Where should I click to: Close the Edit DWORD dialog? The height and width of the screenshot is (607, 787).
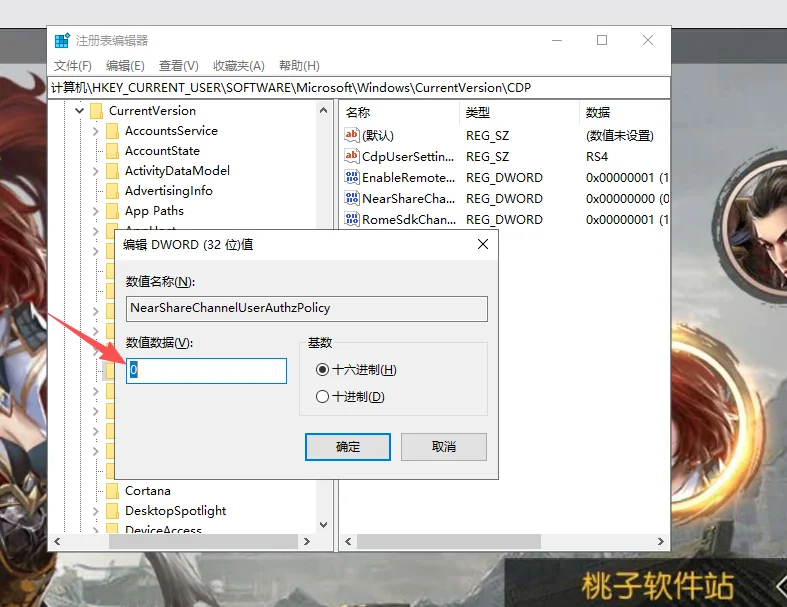(x=483, y=245)
